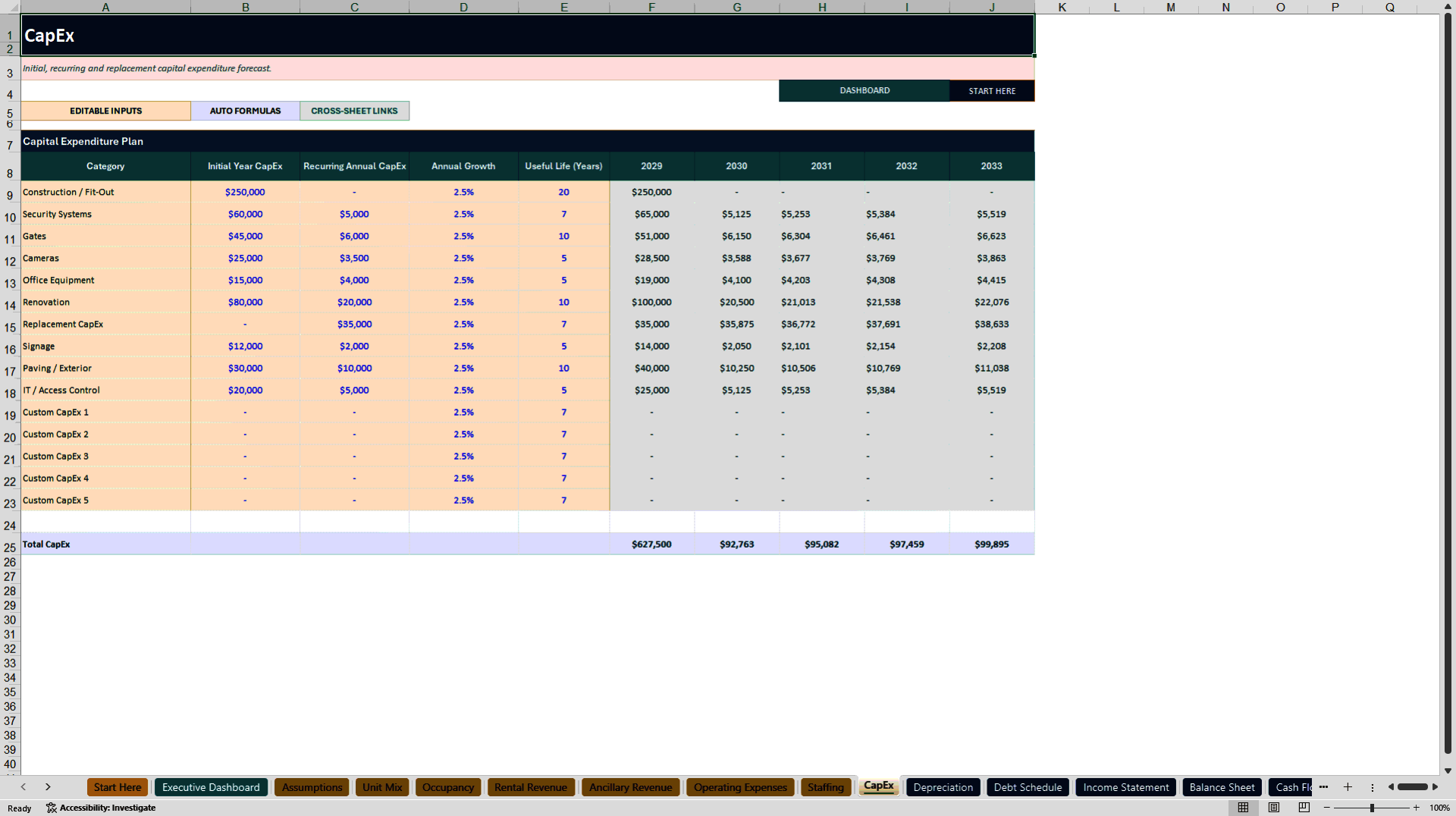Click the 100% zoom level
Screen dimensions: 1456x816
click(x=1439, y=808)
